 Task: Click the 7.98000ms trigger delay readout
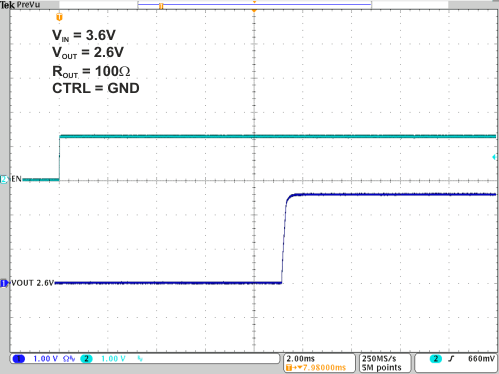pos(316,367)
